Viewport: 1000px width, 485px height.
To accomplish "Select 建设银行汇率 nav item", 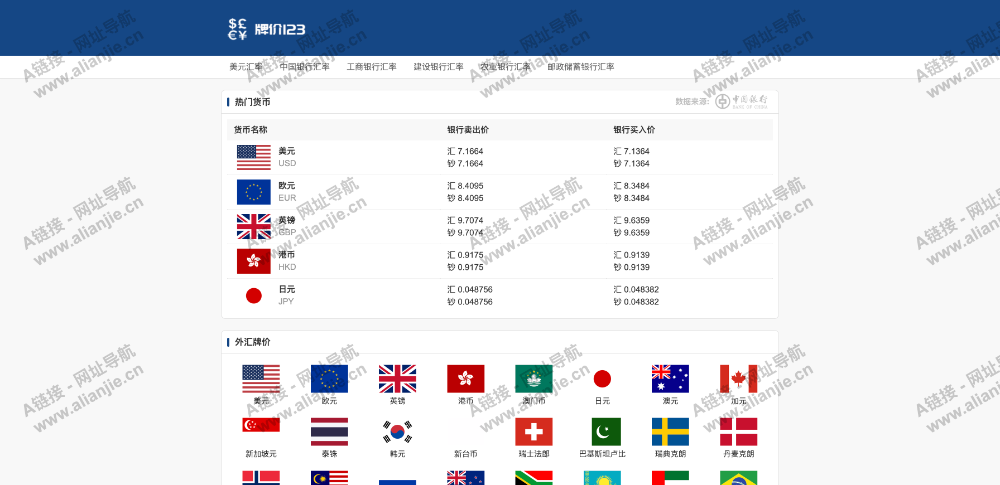I will [x=438, y=67].
